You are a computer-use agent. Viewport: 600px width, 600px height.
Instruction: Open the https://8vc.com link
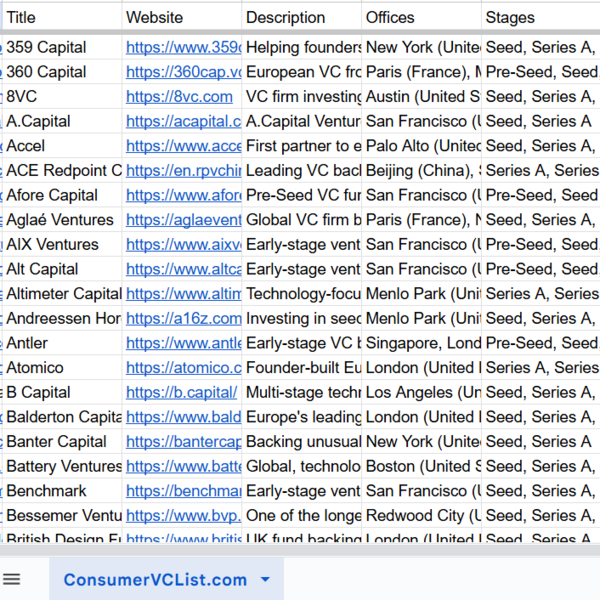click(179, 96)
